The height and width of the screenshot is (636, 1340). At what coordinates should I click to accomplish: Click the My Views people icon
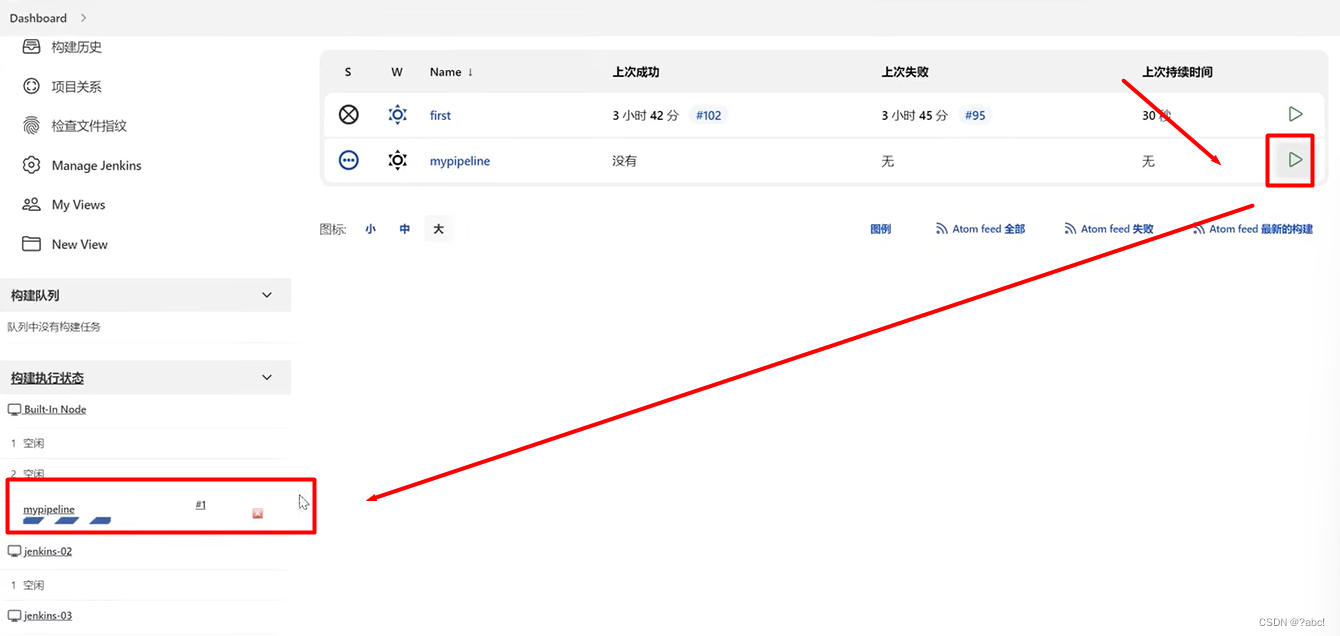32,204
